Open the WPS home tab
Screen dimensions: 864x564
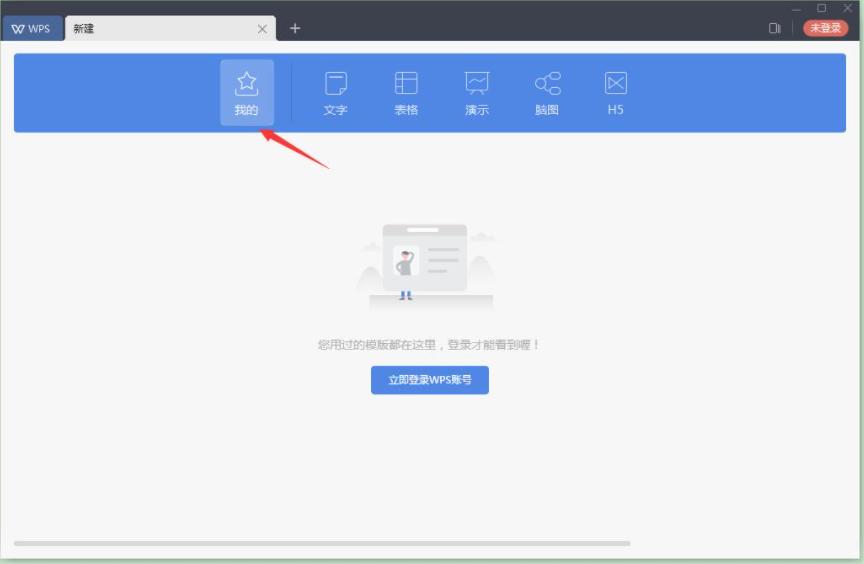[31, 29]
